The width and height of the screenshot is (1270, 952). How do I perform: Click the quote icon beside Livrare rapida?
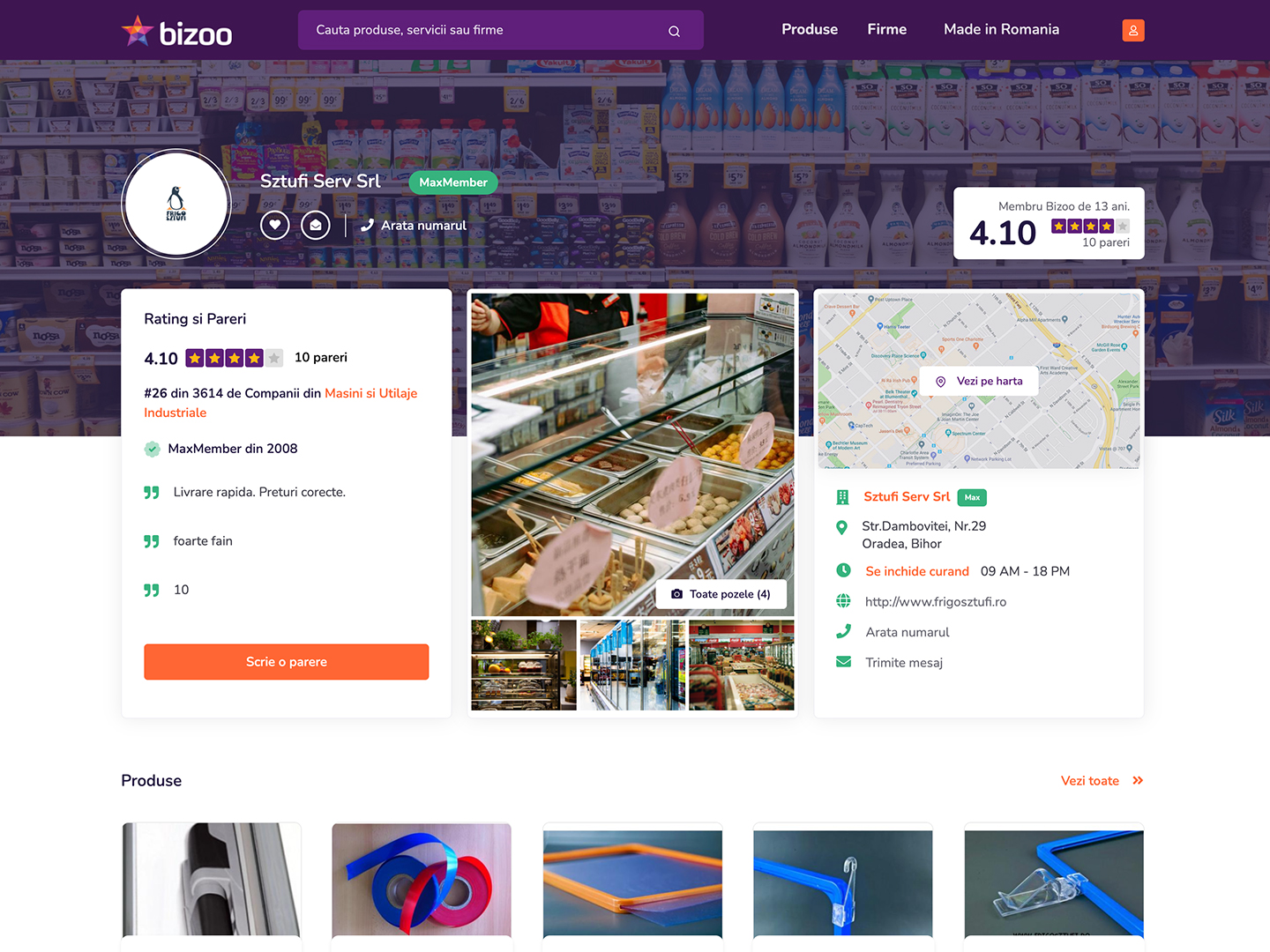(152, 492)
